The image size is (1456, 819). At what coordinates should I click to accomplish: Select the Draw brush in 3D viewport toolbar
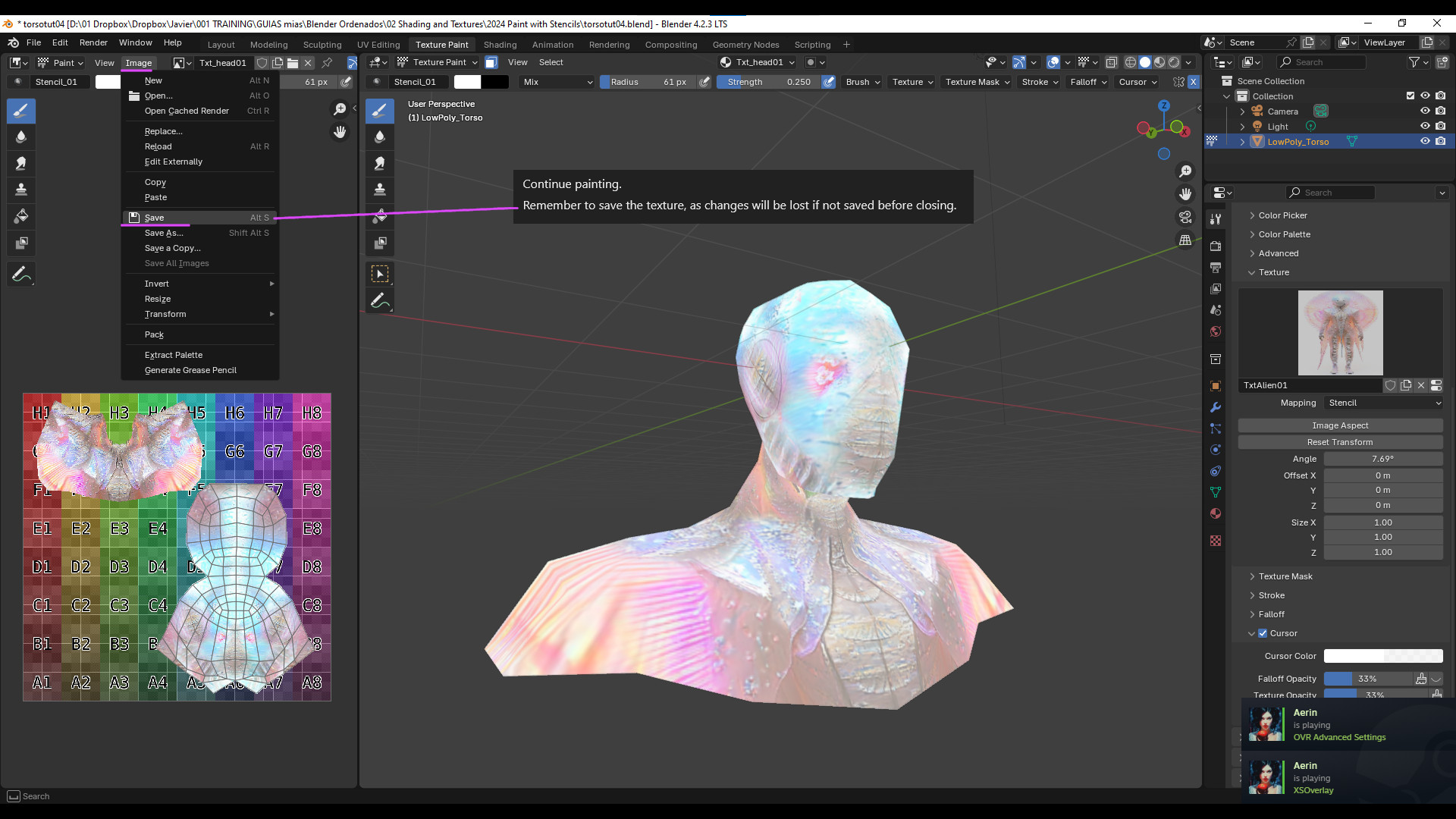click(380, 111)
